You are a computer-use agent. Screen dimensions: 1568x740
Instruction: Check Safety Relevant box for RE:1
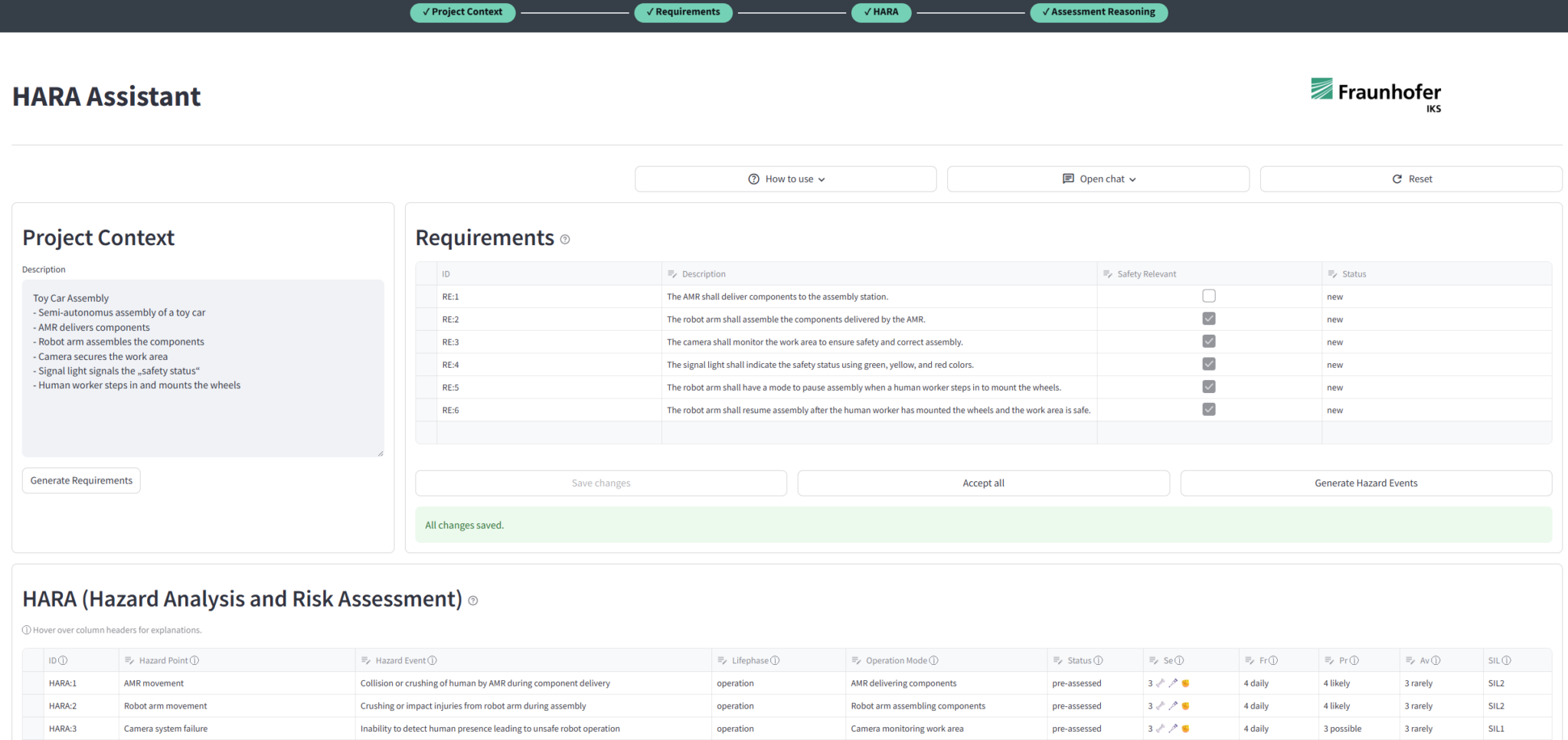tap(1209, 296)
